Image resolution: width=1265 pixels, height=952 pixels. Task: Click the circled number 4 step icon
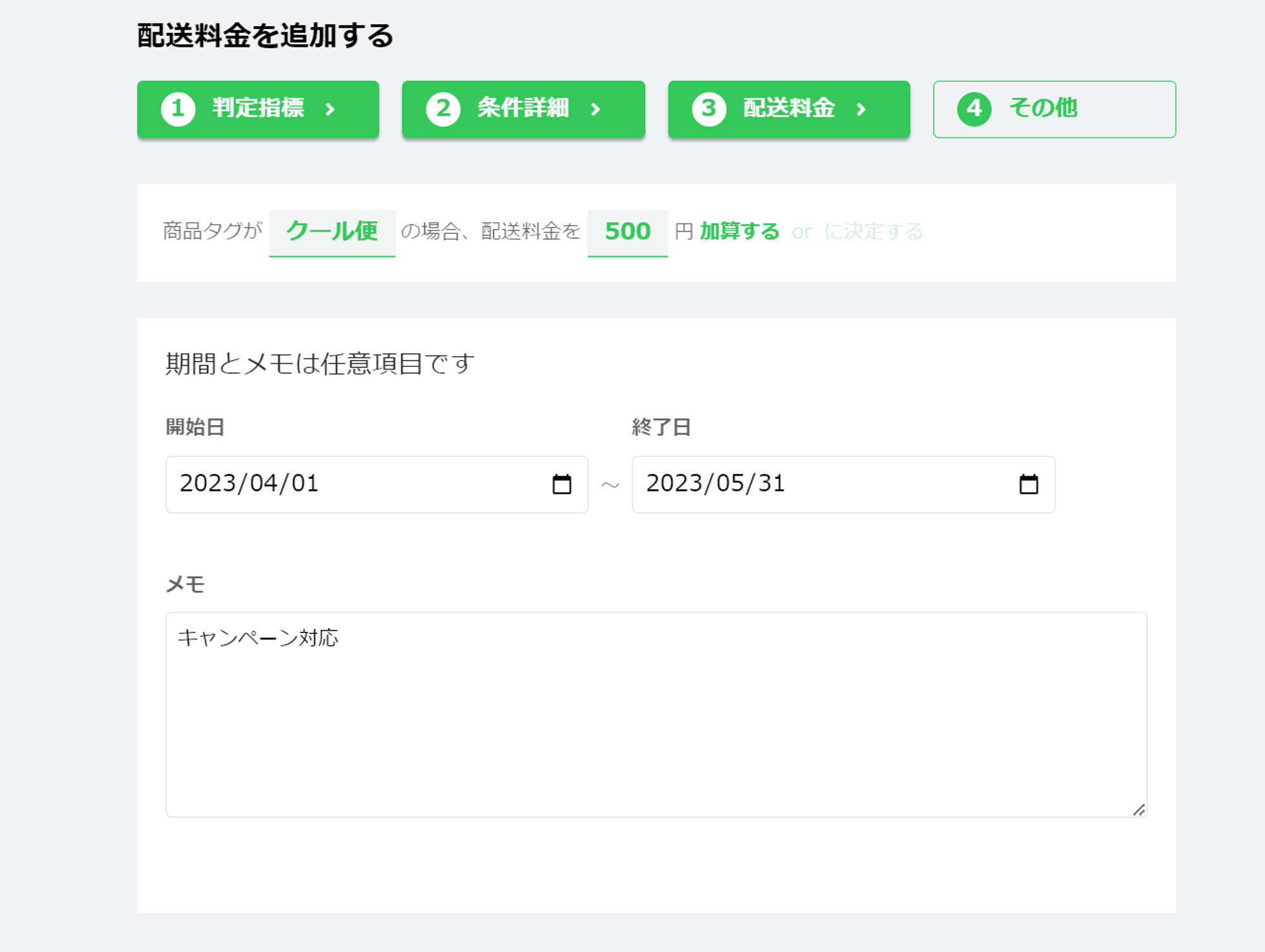(x=974, y=109)
